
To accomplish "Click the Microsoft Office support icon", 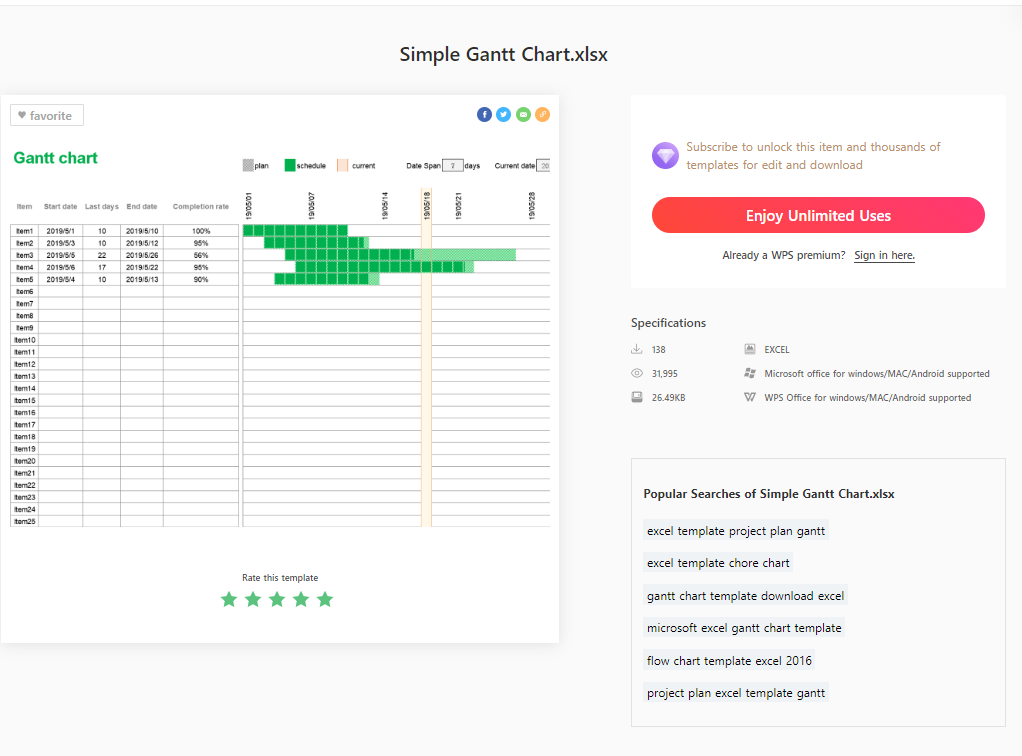I will (x=749, y=372).
